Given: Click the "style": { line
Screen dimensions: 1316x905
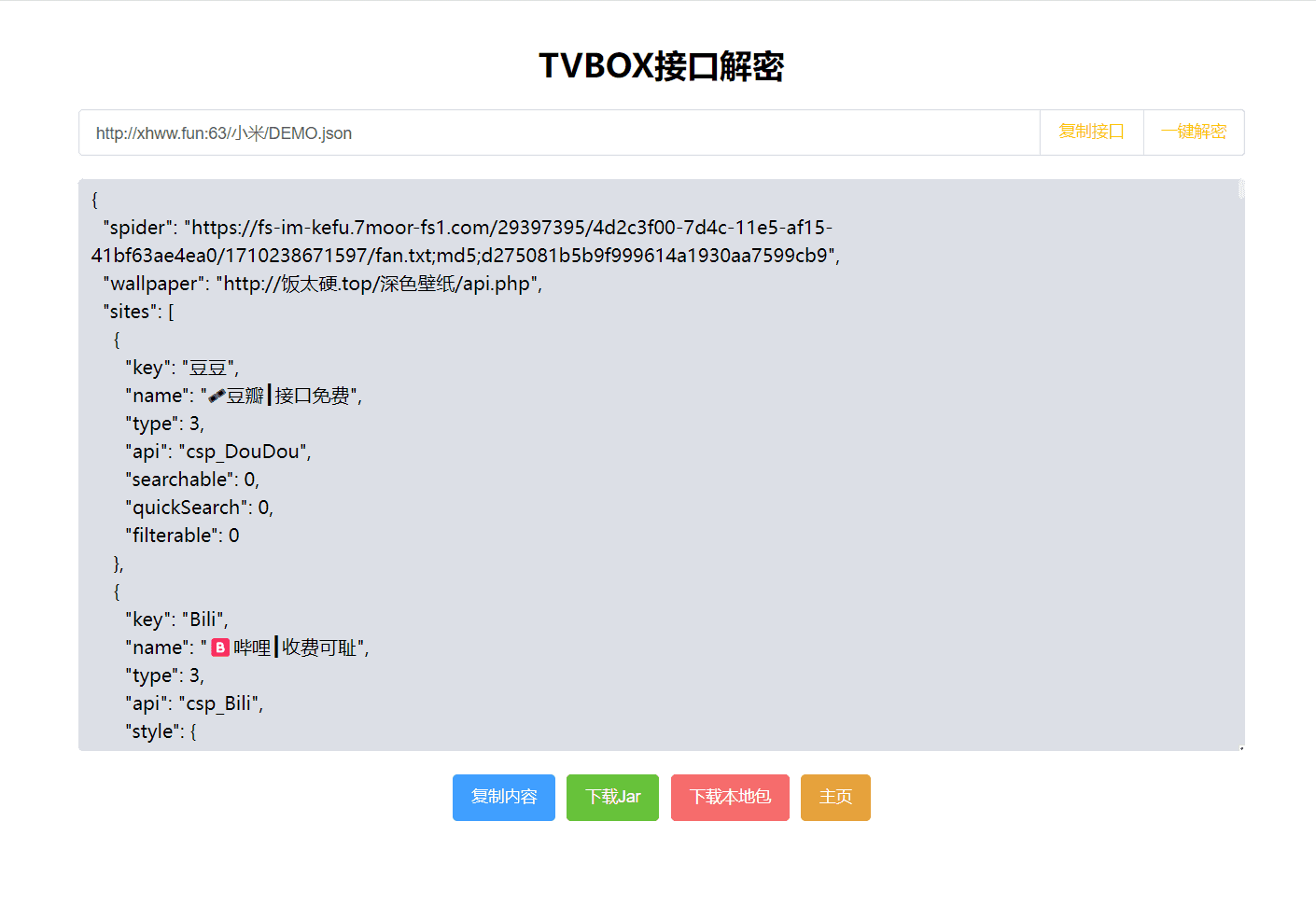Looking at the screenshot, I should [161, 731].
